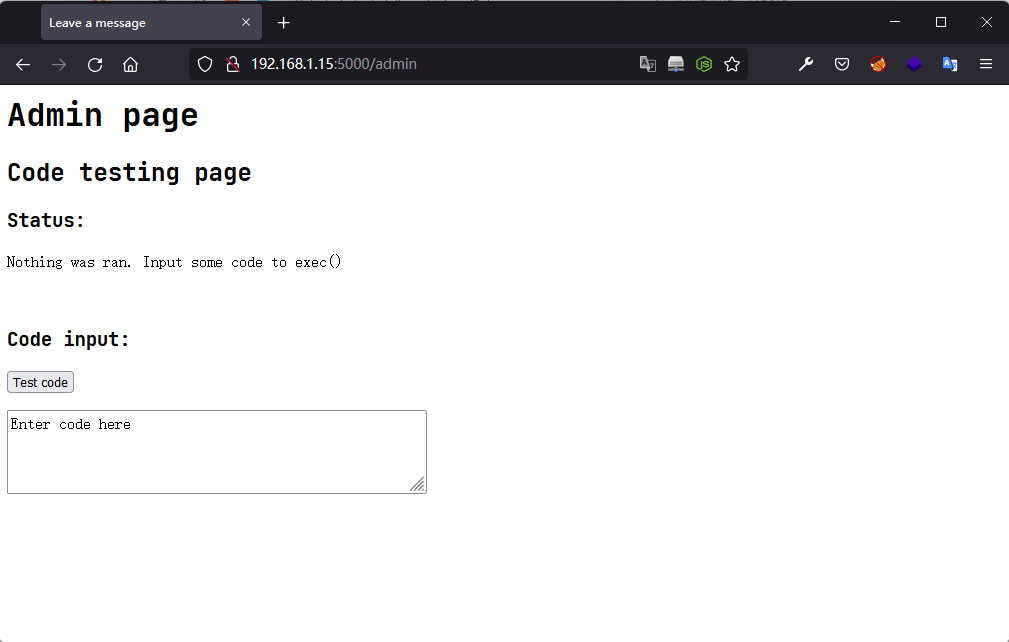Screen dimensions: 1009x642
Task: Open the purple layered extension icon
Action: pyautogui.click(x=914, y=64)
